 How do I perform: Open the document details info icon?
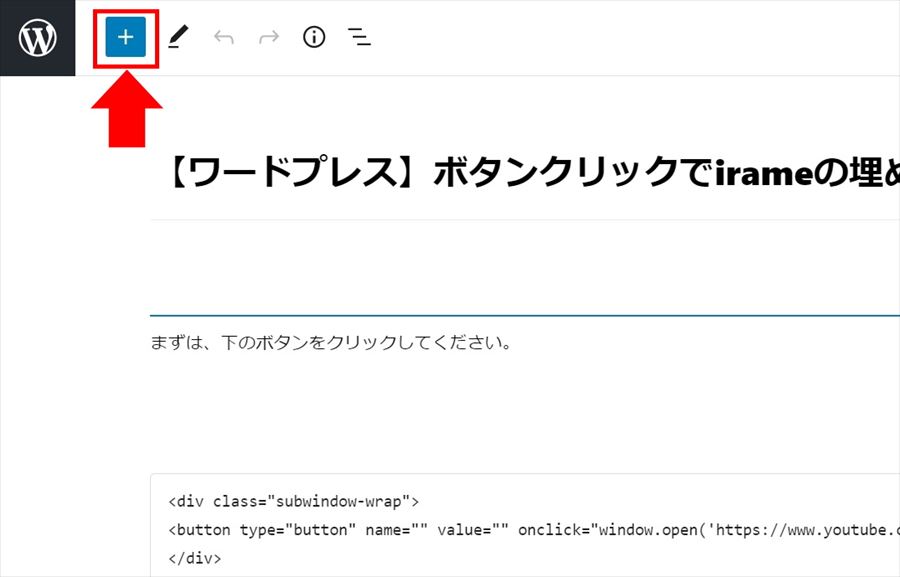coord(314,38)
